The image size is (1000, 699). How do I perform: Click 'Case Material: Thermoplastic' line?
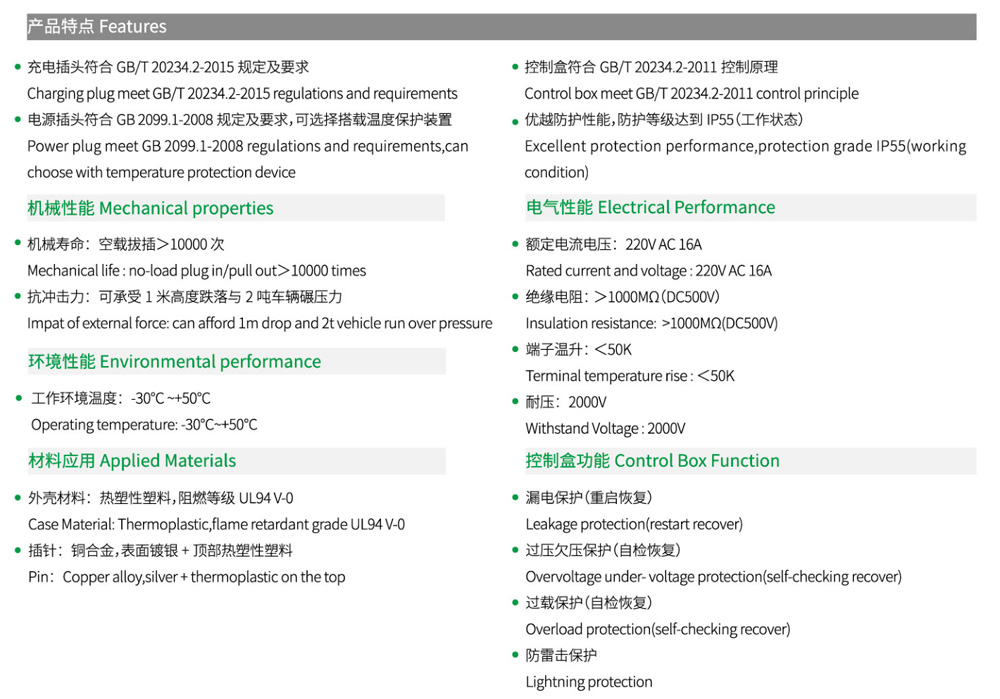pyautogui.click(x=216, y=524)
